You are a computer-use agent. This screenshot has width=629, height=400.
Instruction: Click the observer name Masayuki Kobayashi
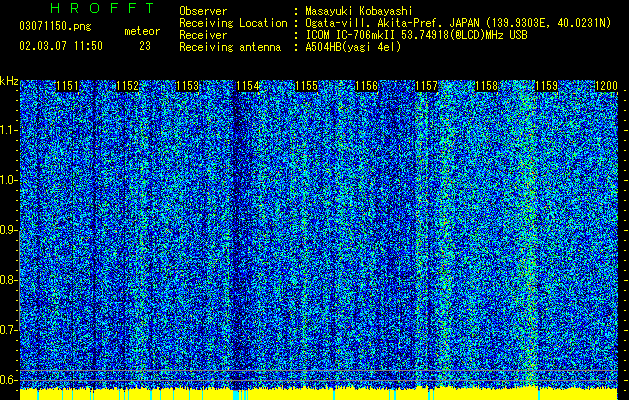coord(359,11)
